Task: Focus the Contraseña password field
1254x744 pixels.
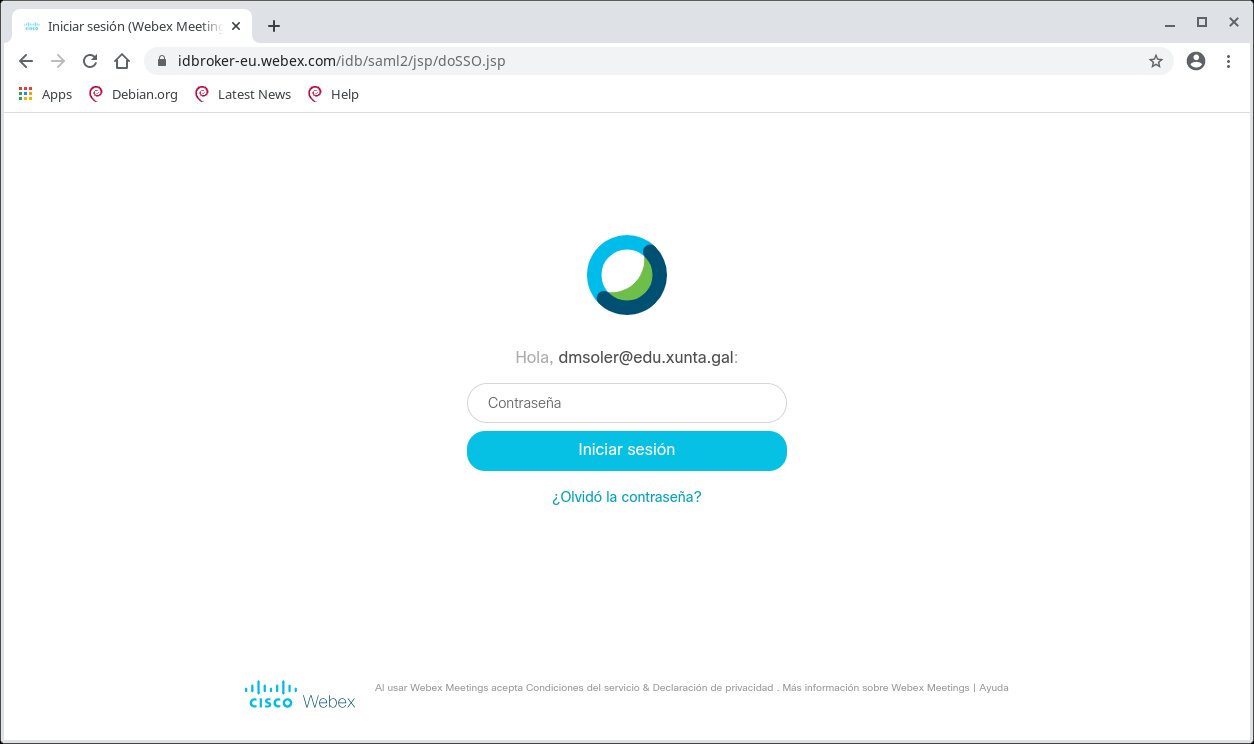Action: [627, 403]
